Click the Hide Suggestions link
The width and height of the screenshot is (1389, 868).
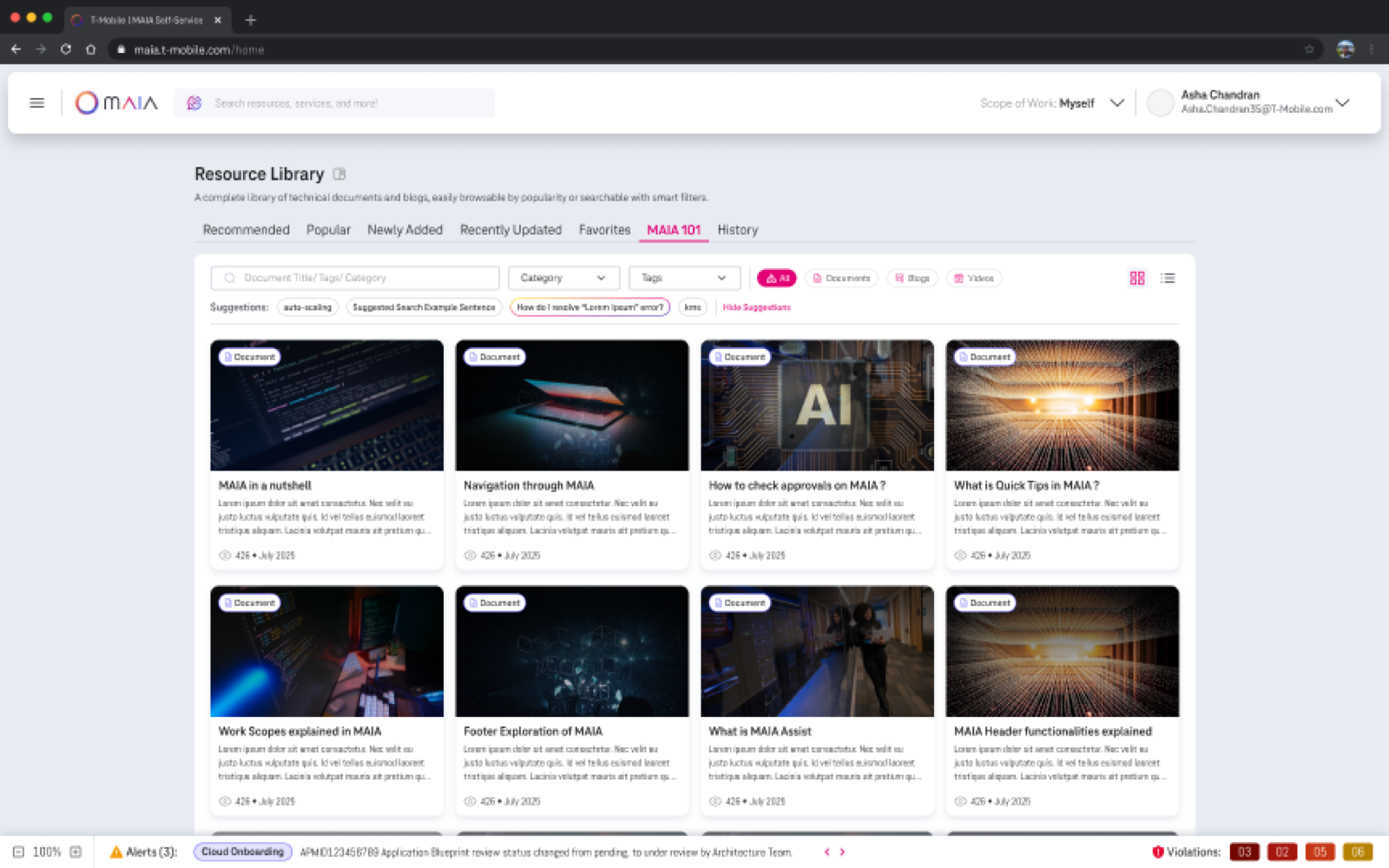tap(757, 307)
